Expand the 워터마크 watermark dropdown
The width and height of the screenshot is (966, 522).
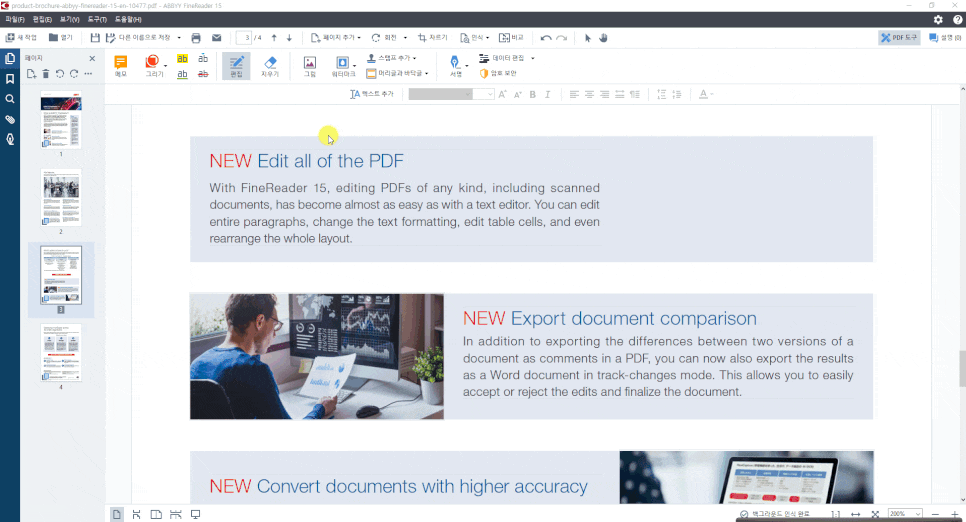354,65
